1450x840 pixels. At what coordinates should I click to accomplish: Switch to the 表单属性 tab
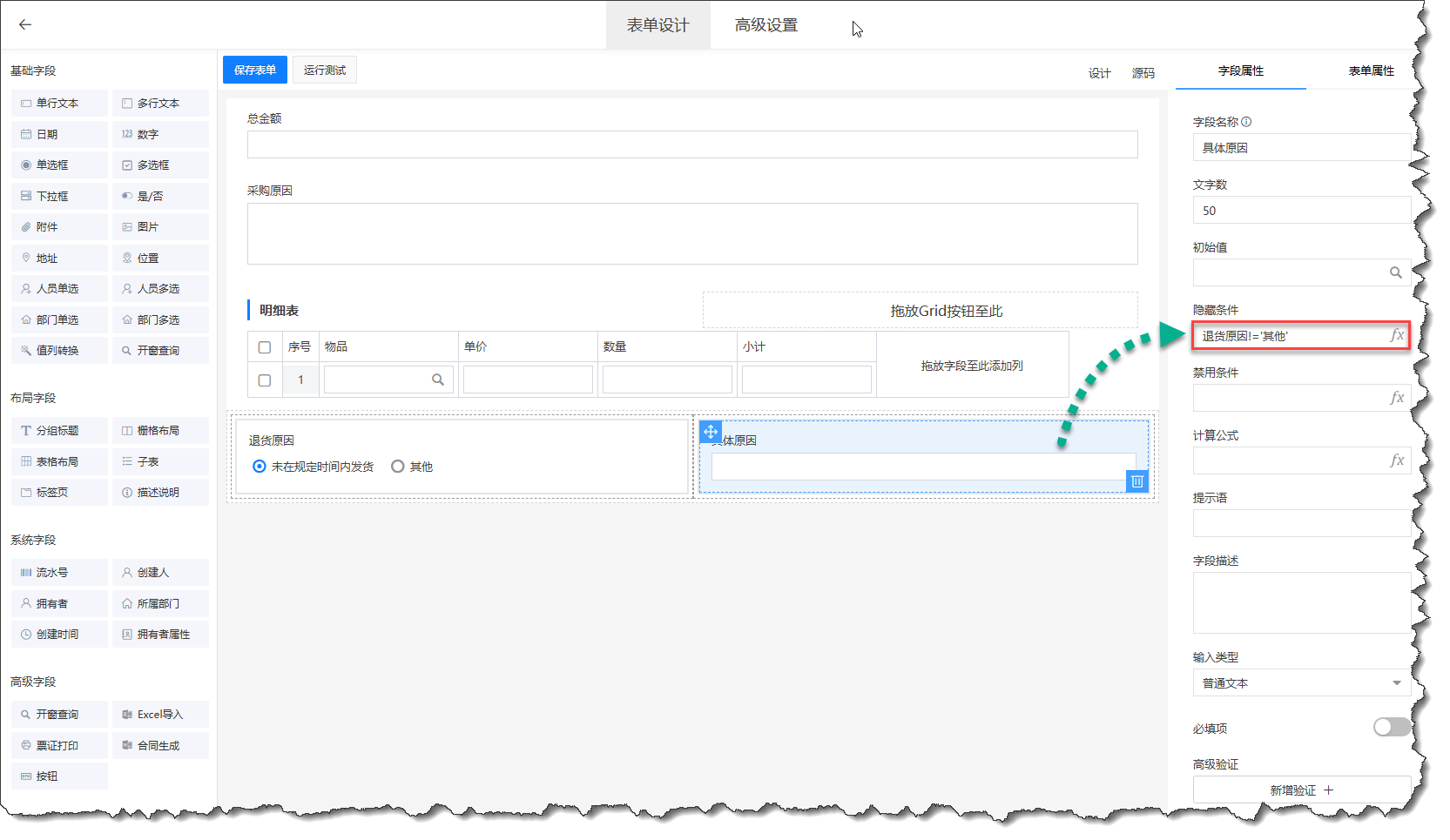click(1371, 71)
